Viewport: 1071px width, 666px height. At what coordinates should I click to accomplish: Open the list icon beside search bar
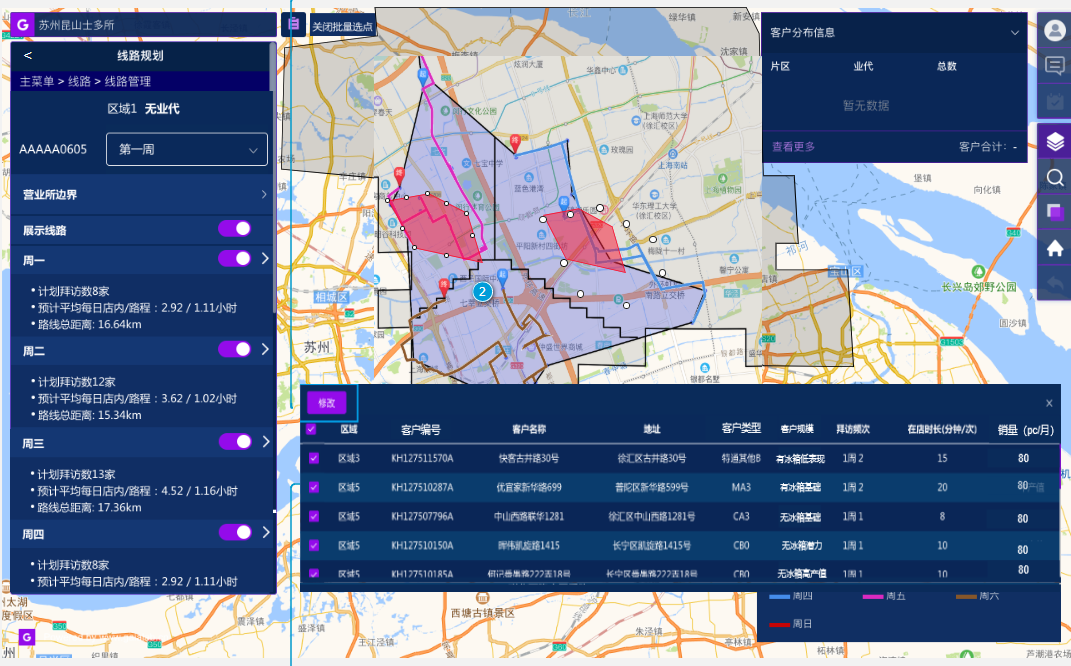tap(294, 25)
